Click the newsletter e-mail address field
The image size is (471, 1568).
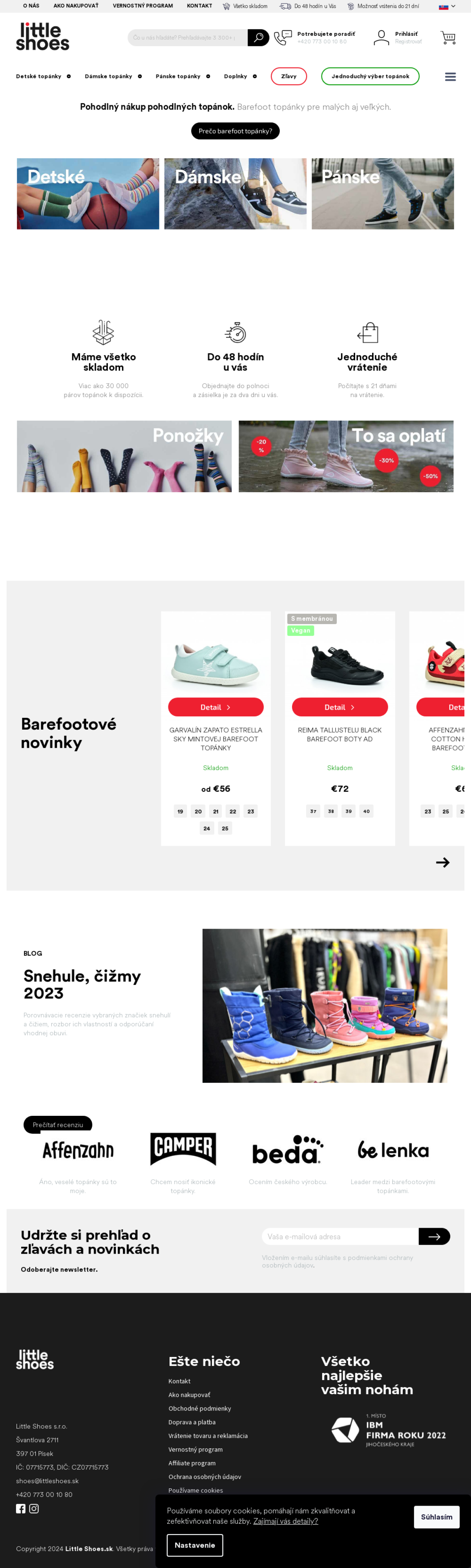pyautogui.click(x=340, y=1236)
